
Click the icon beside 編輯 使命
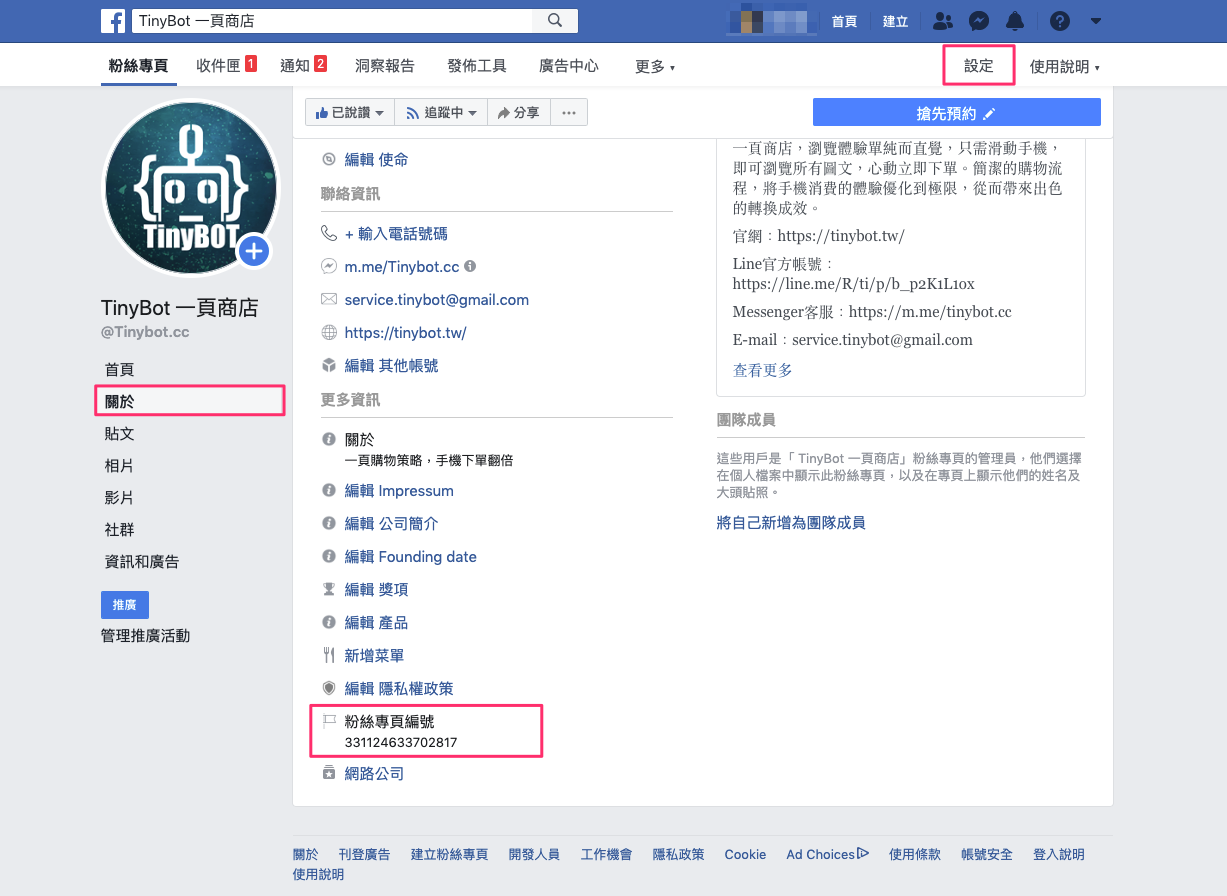point(328,159)
